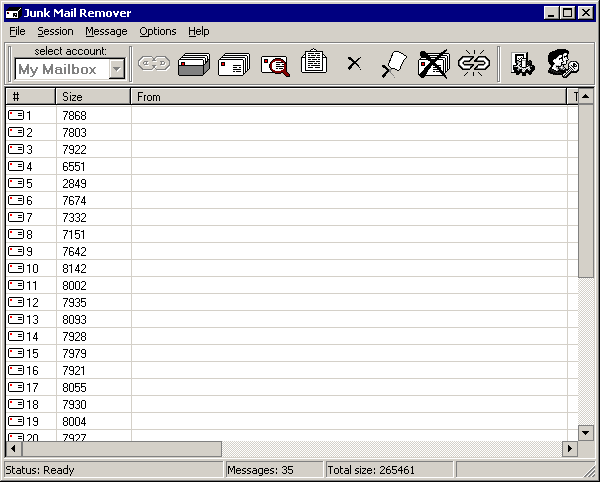Click the envelope icon for message 7
The height and width of the screenshot is (482, 600).
(x=16, y=217)
